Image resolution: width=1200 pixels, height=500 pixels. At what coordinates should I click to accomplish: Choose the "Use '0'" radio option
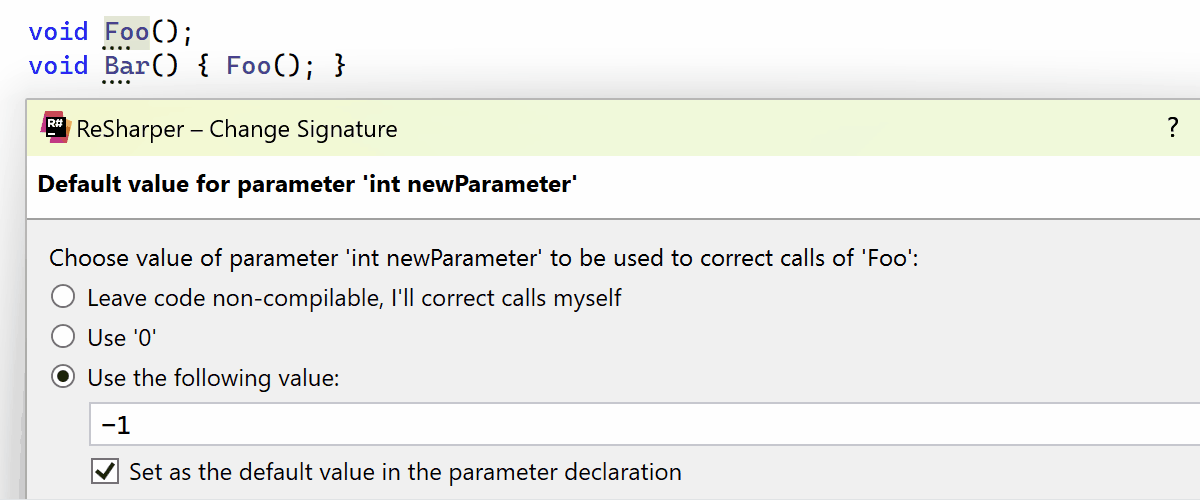click(63, 337)
